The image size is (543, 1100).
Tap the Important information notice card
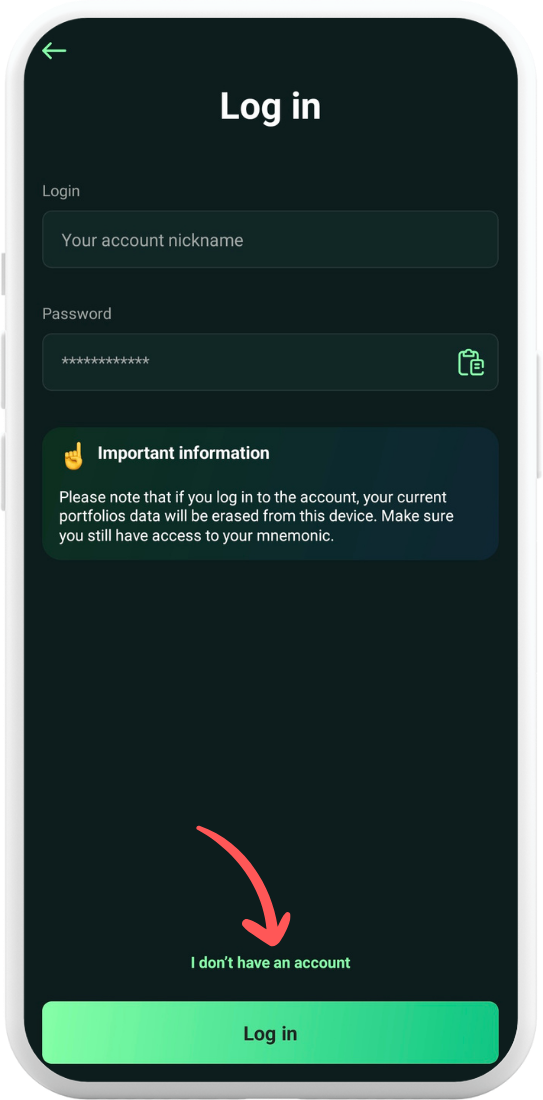click(x=270, y=493)
